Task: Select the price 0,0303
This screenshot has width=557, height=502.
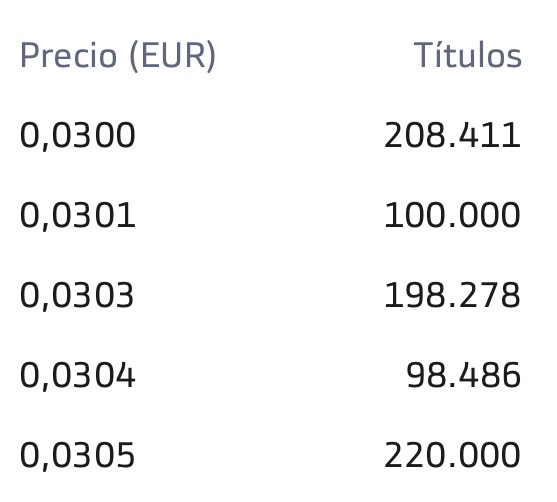Action: coord(77,296)
